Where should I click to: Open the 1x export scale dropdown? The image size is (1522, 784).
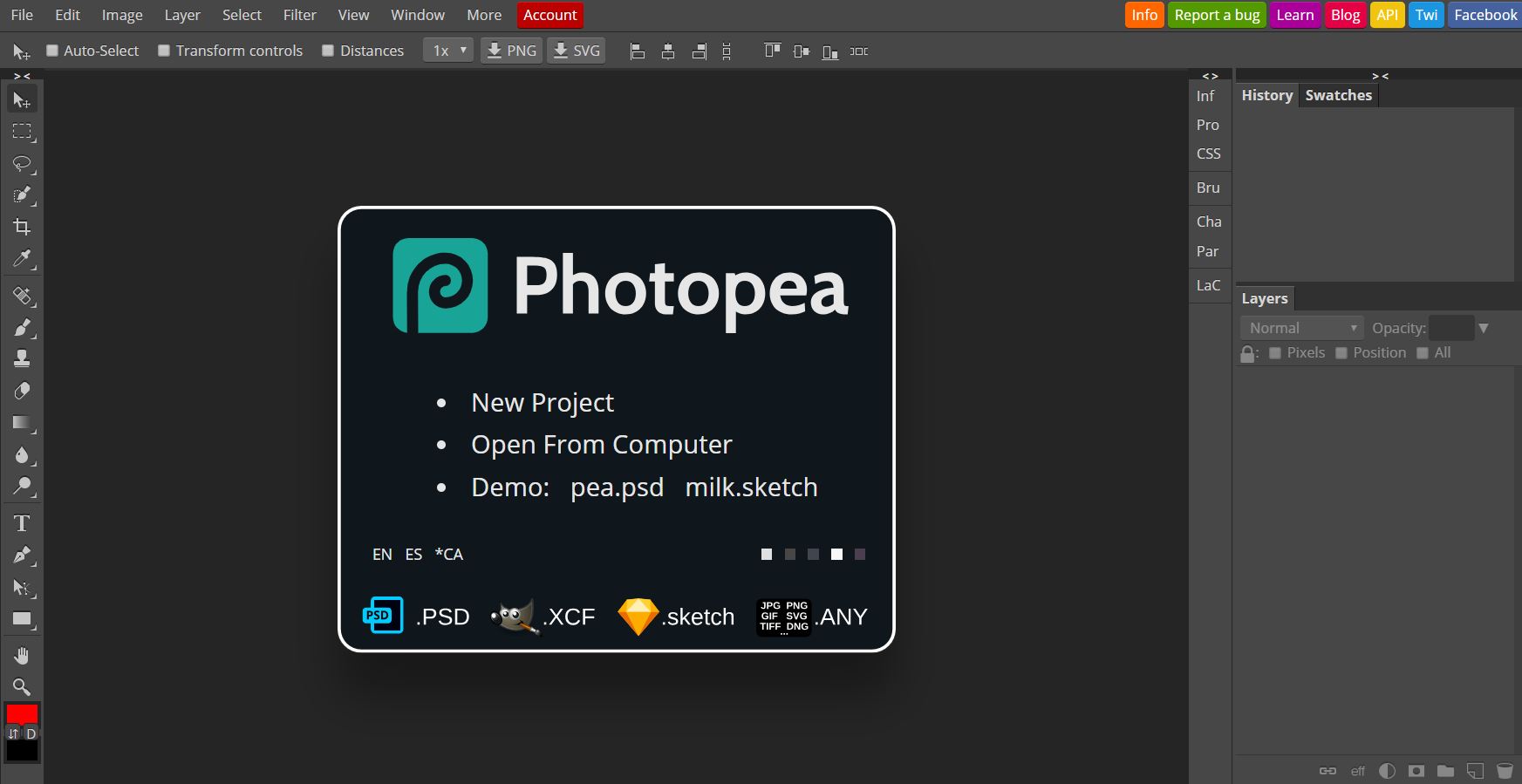click(448, 51)
